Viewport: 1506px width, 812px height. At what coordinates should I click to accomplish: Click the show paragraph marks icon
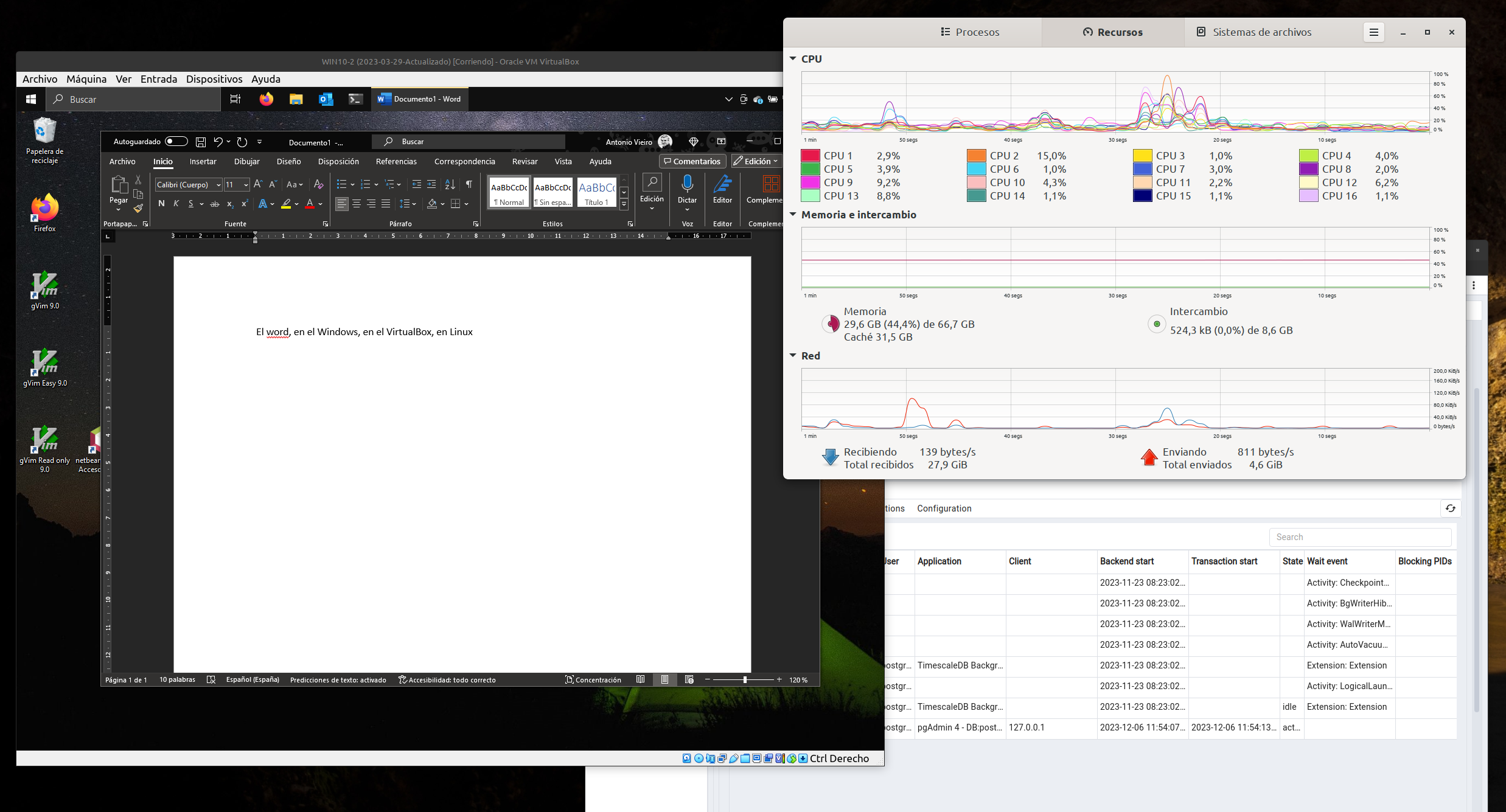click(x=469, y=184)
